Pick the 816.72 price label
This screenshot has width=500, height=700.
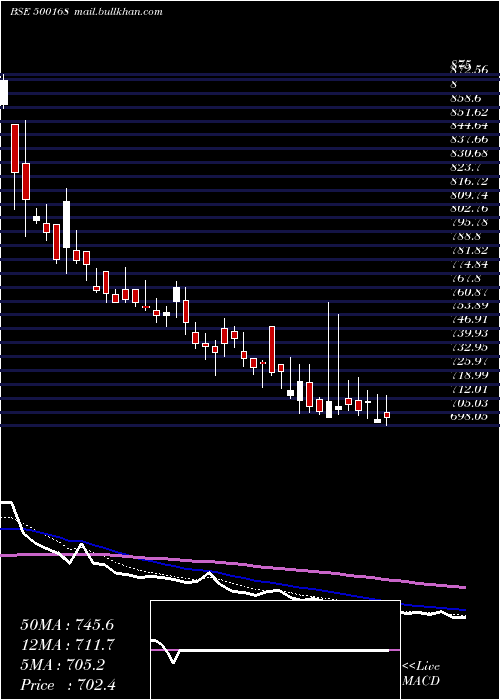[x=469, y=181]
